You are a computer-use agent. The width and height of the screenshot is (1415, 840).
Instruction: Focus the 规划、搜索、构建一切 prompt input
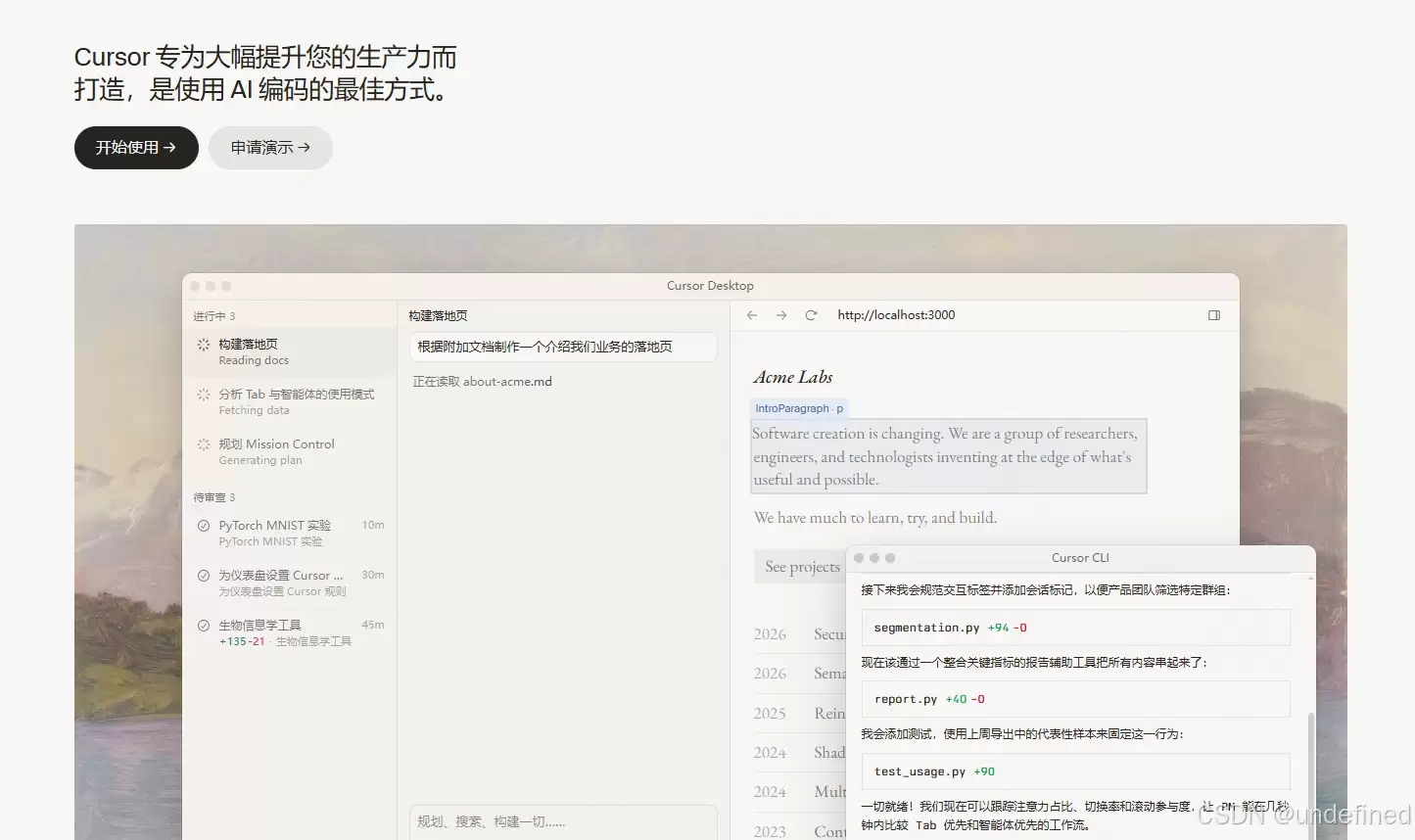[x=563, y=822]
